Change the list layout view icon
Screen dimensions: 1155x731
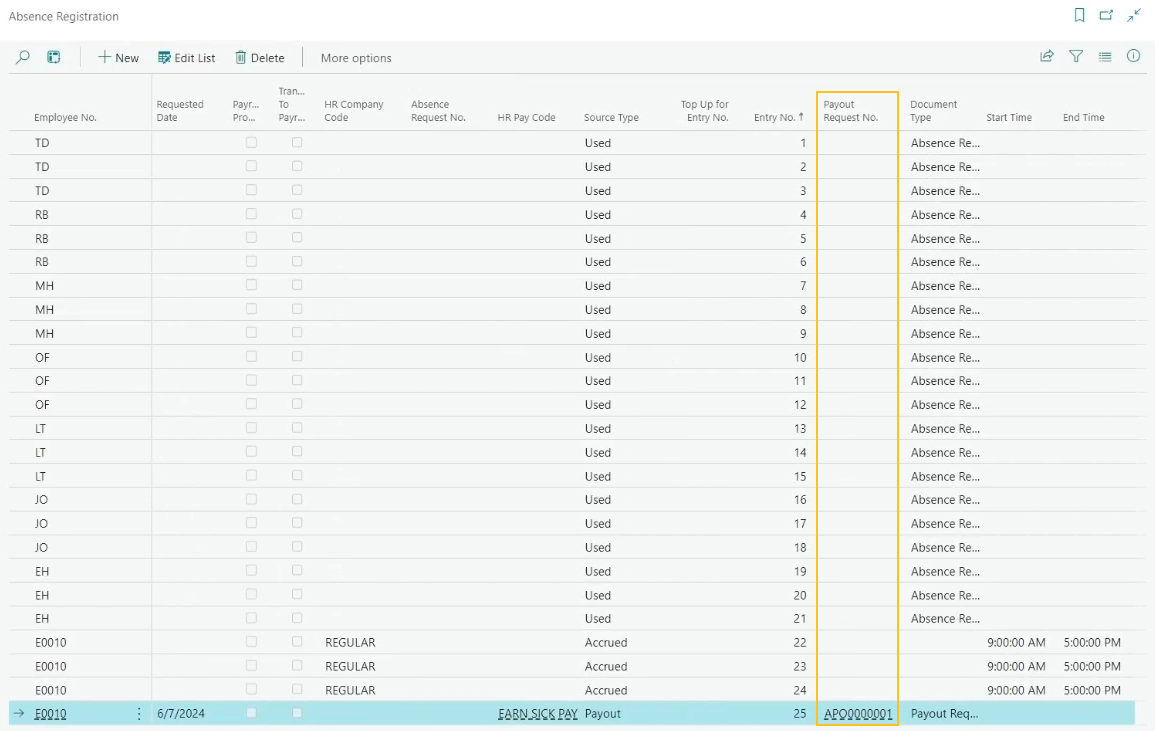click(1105, 57)
